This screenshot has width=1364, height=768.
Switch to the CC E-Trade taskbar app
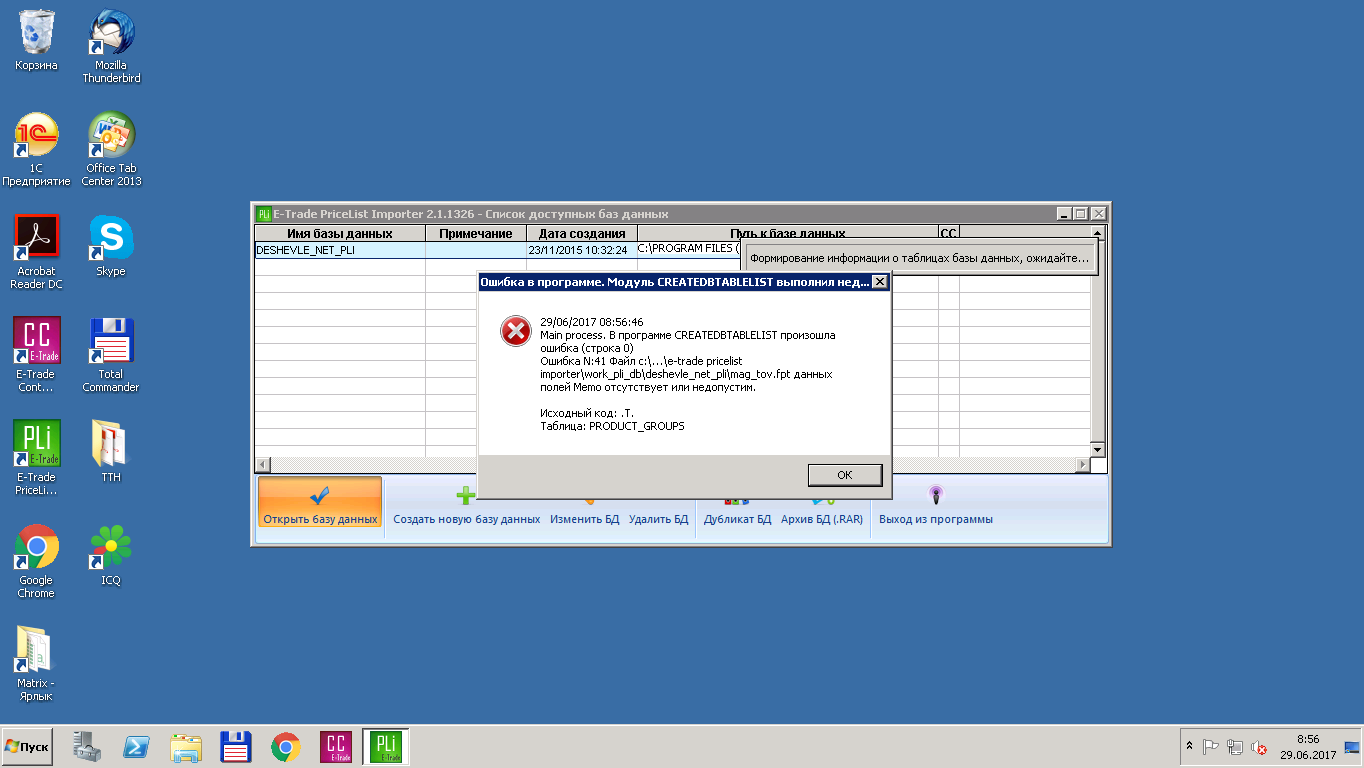click(x=336, y=747)
